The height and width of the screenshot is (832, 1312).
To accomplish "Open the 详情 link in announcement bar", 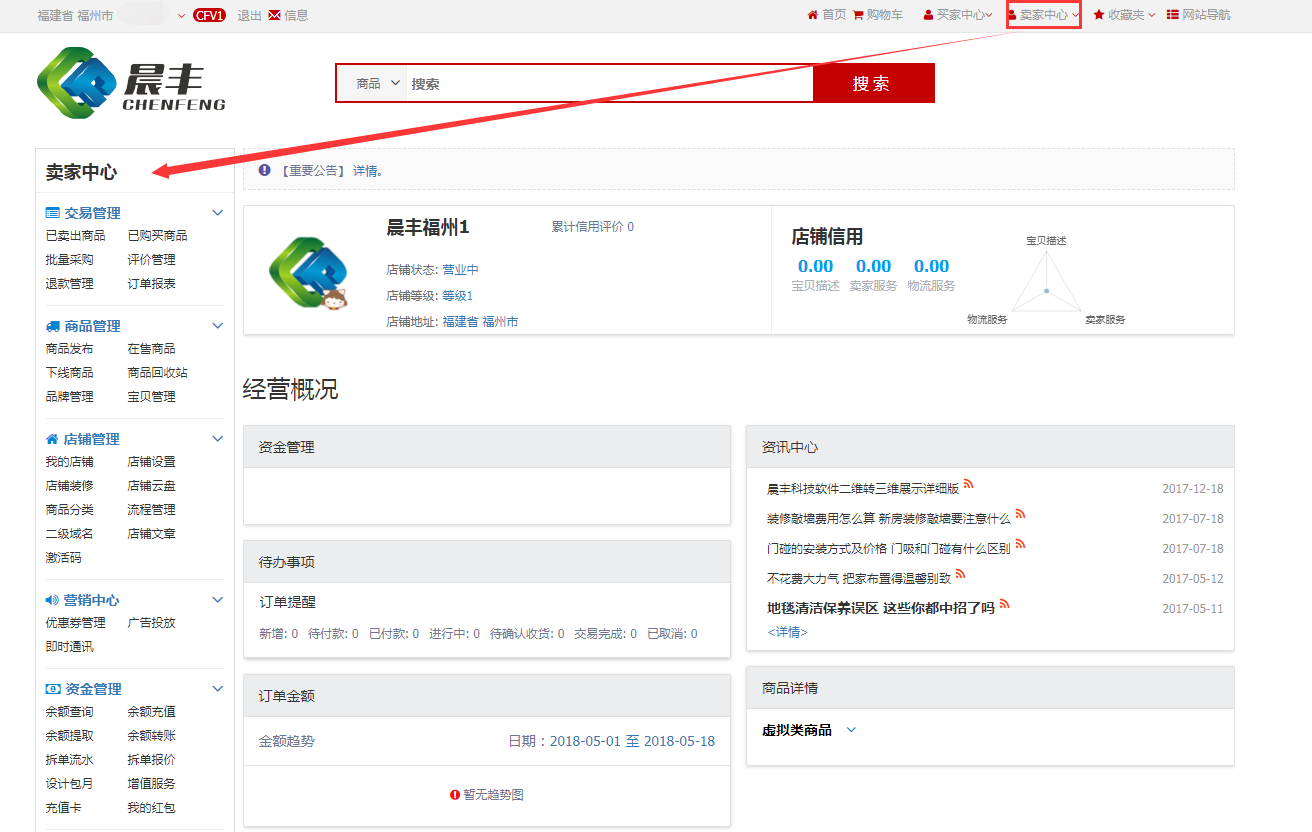I will [x=366, y=171].
